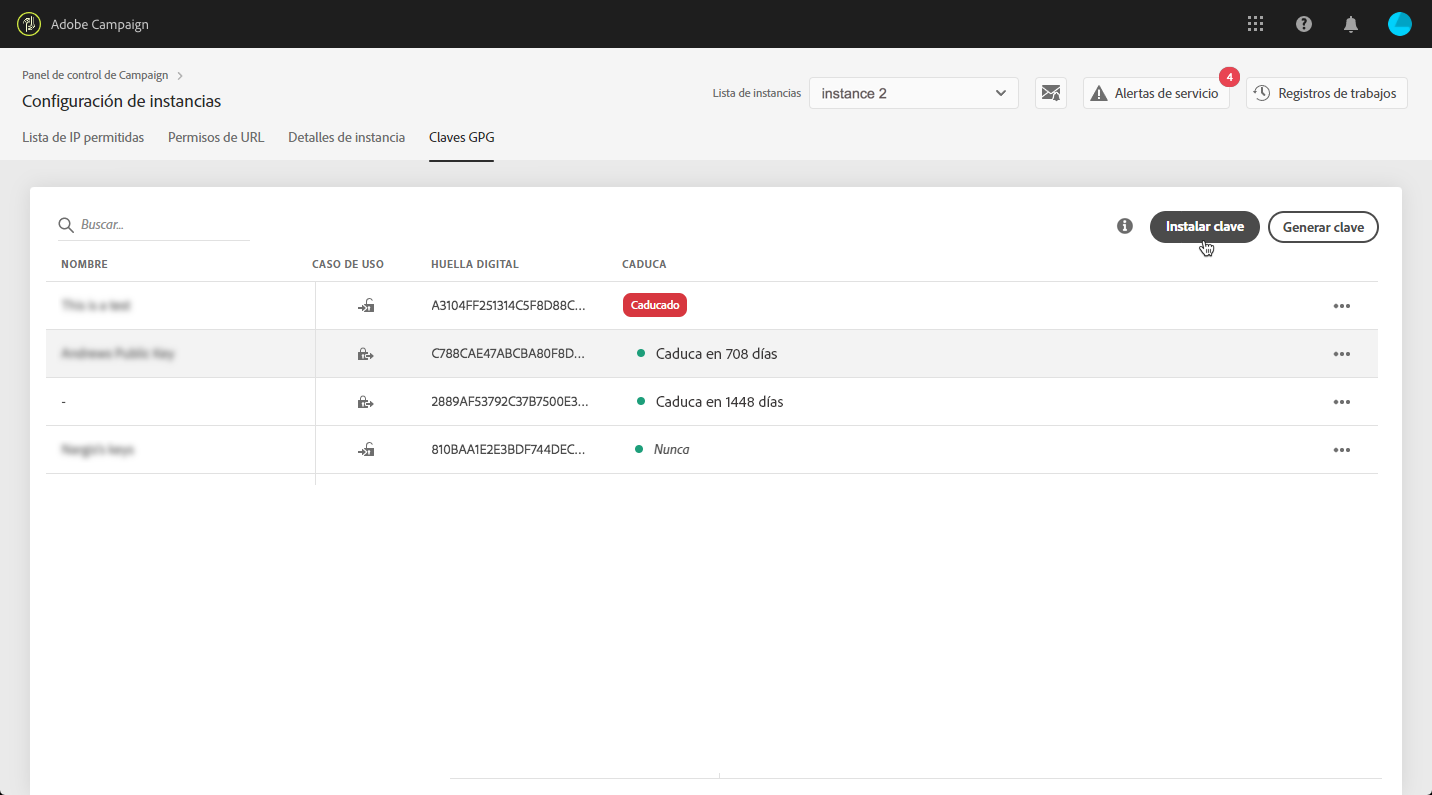Click Caduca en 708 días text

[716, 354]
